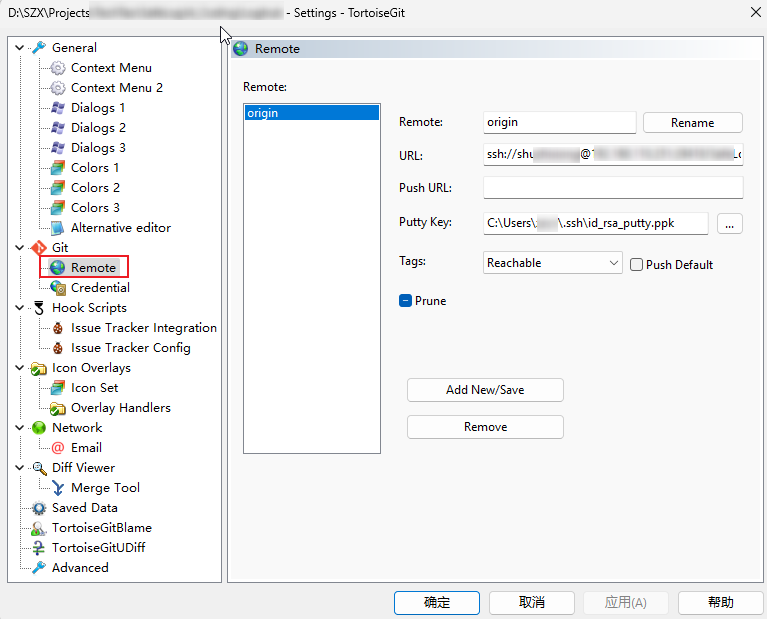Screen dimensions: 767x619
Task: Click the Colors 2 palette icon
Action: coord(58,188)
